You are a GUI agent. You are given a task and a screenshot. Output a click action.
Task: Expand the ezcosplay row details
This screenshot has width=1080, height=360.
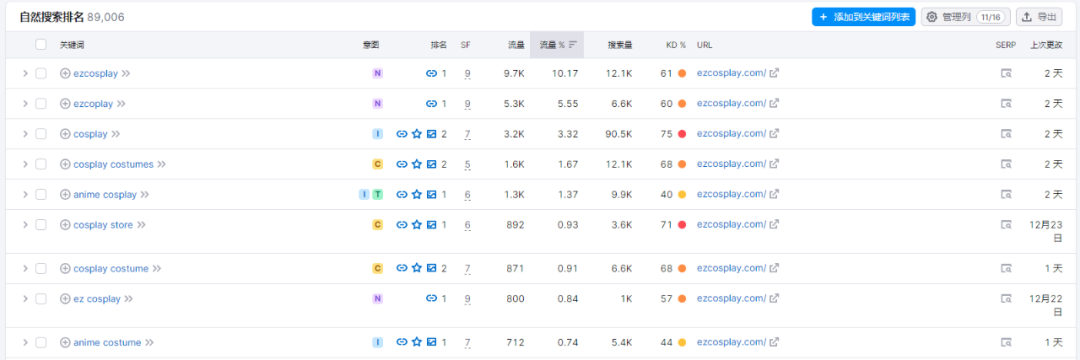pyautogui.click(x=25, y=73)
